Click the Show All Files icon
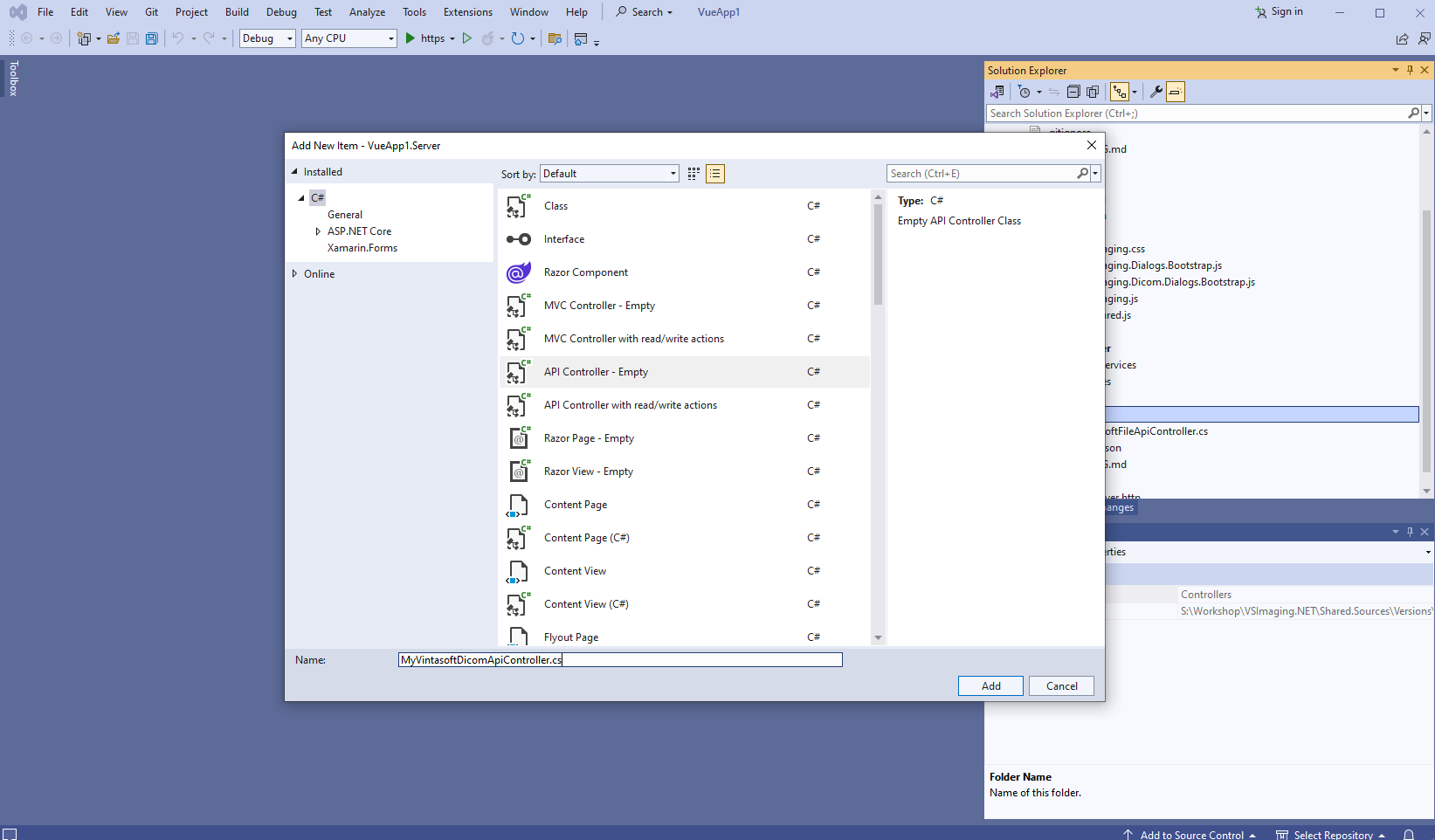The height and width of the screenshot is (840, 1435). pyautogui.click(x=1093, y=92)
